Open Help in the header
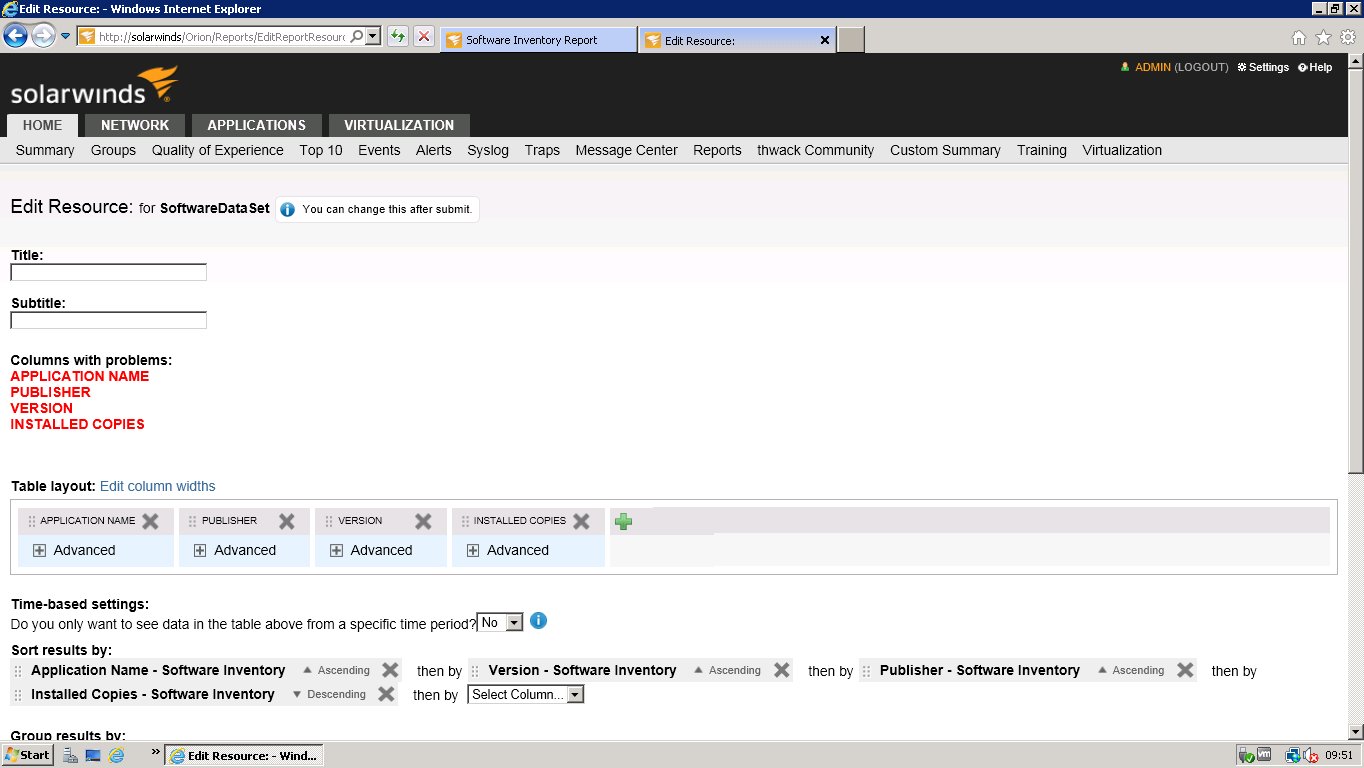The height and width of the screenshot is (768, 1364). pos(1315,67)
